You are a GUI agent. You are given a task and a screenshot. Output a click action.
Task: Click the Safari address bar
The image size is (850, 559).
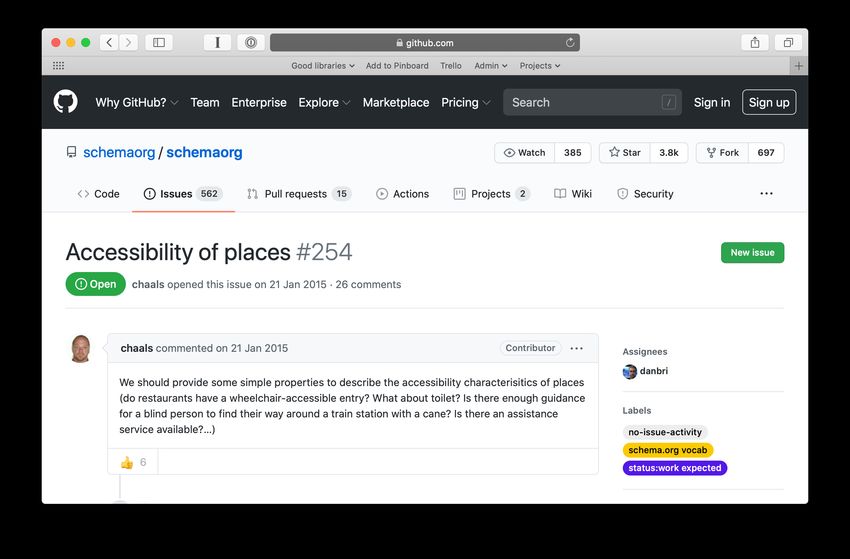click(425, 42)
